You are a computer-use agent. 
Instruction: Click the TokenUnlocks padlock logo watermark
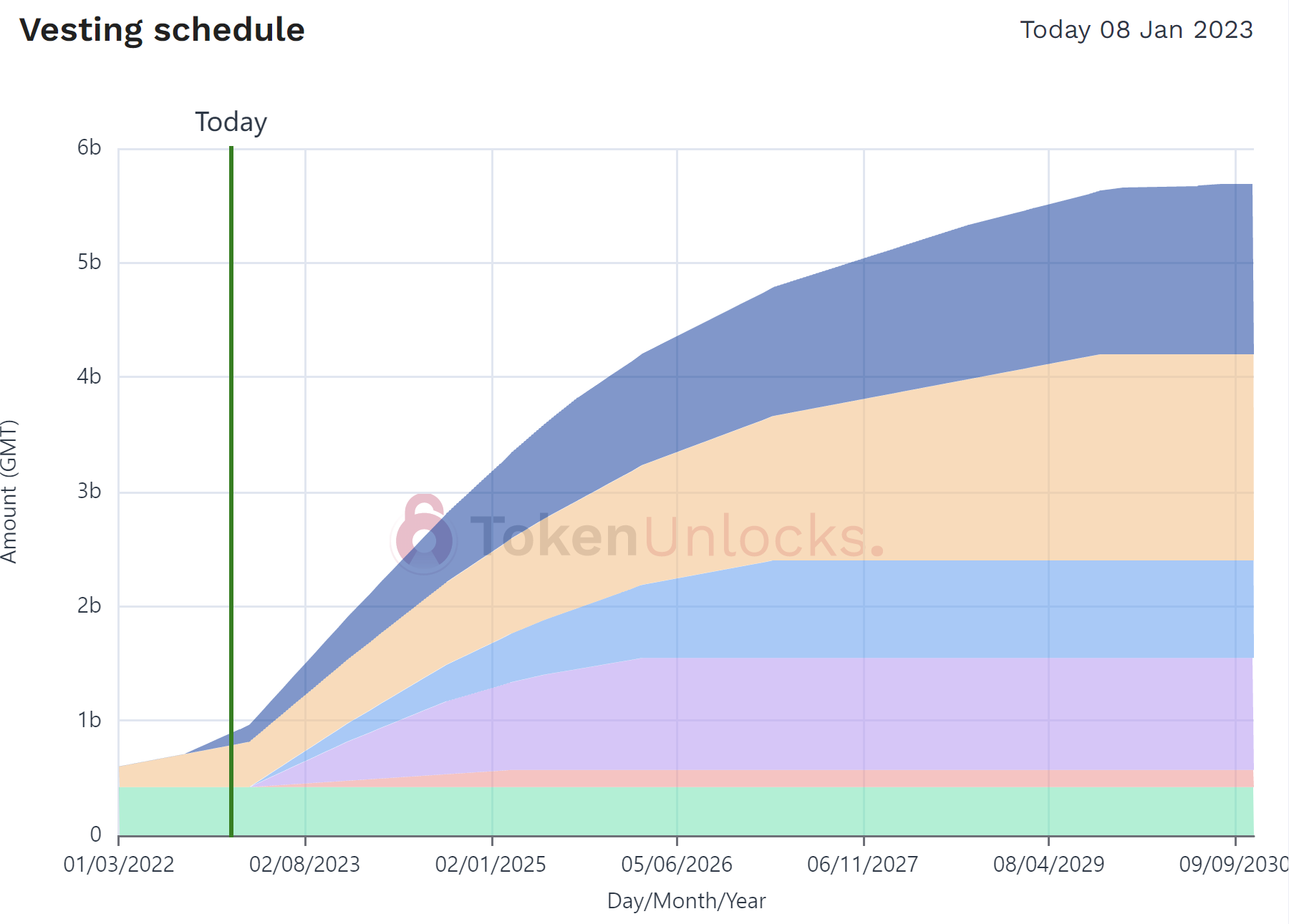click(423, 534)
